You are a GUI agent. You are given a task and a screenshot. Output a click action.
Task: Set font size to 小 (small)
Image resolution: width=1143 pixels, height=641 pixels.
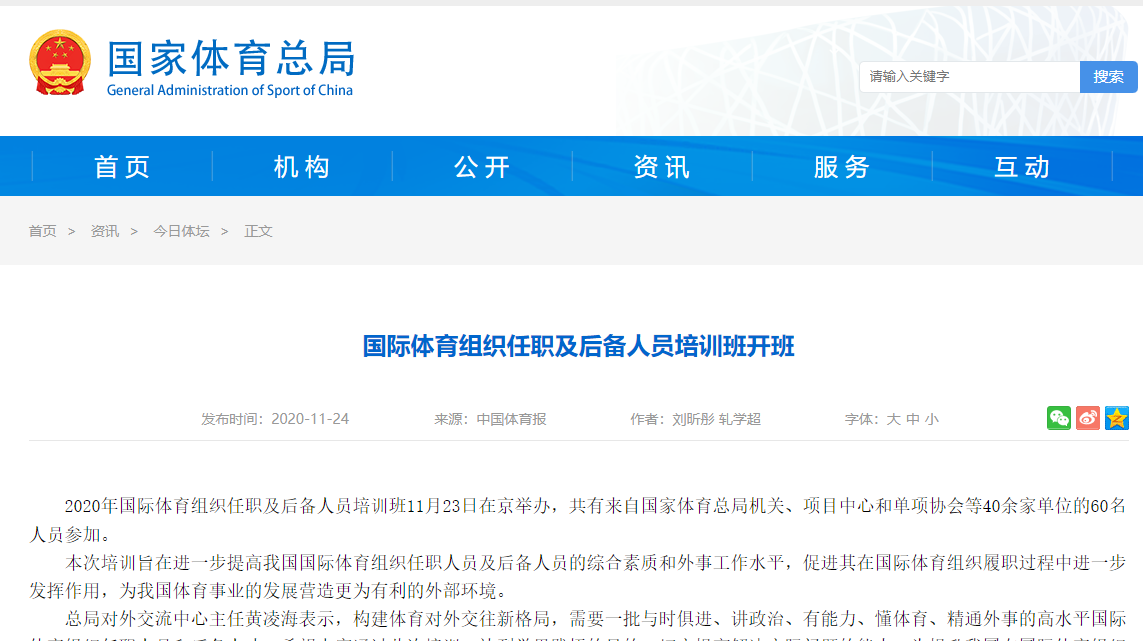[931, 419]
